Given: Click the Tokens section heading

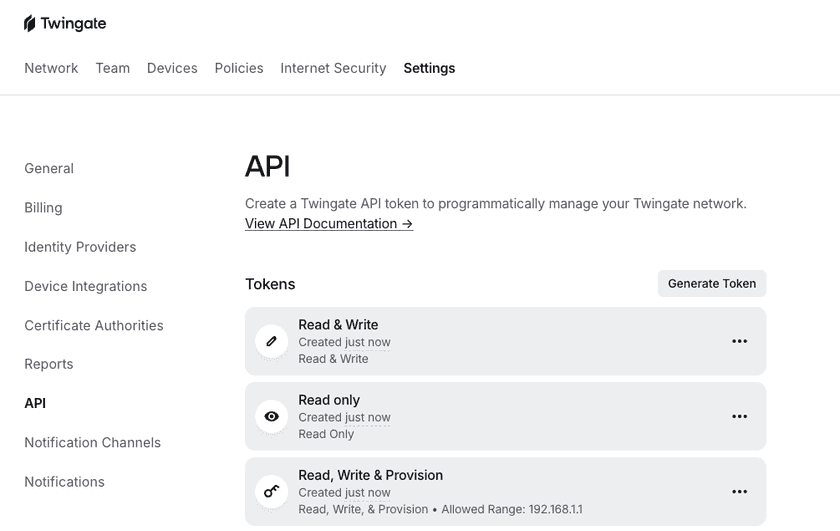Looking at the screenshot, I should coord(270,284).
